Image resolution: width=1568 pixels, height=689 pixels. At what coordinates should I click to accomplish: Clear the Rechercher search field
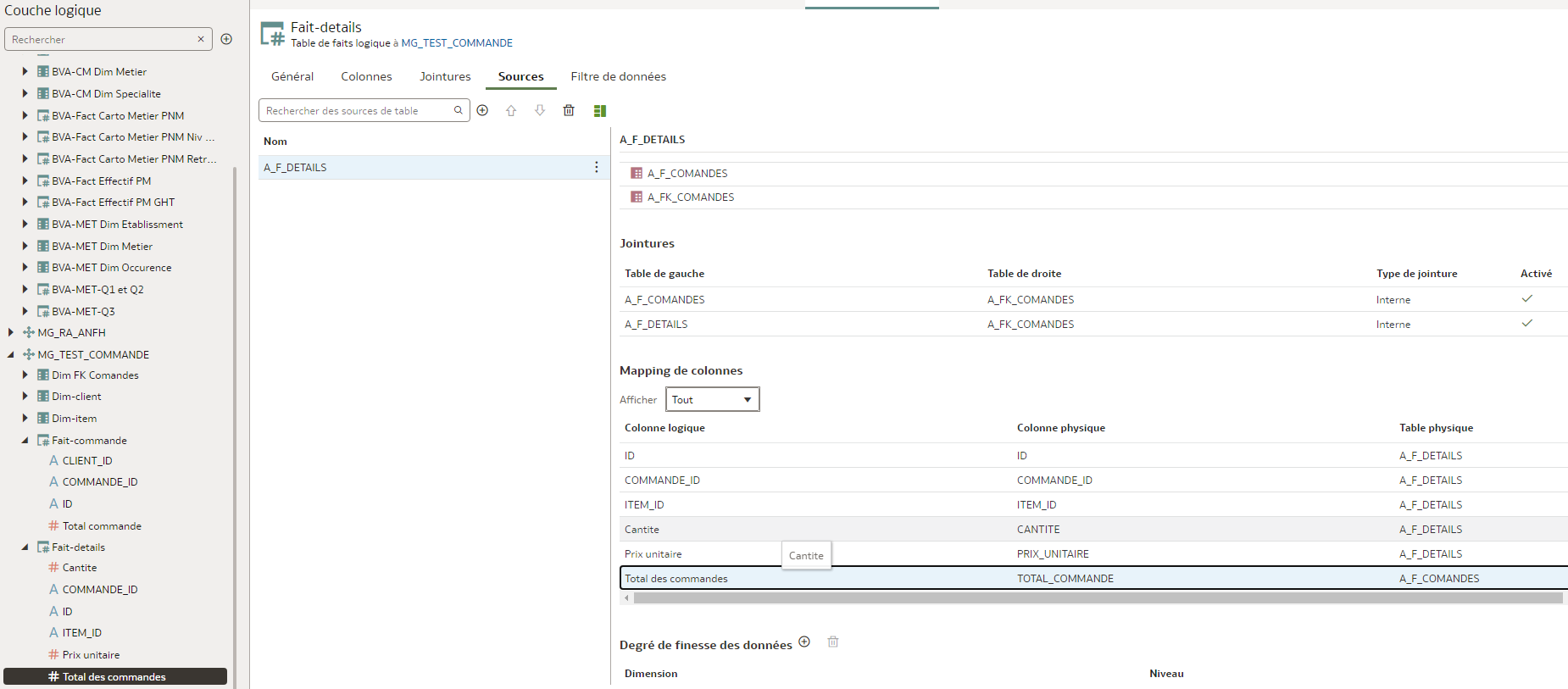point(201,39)
